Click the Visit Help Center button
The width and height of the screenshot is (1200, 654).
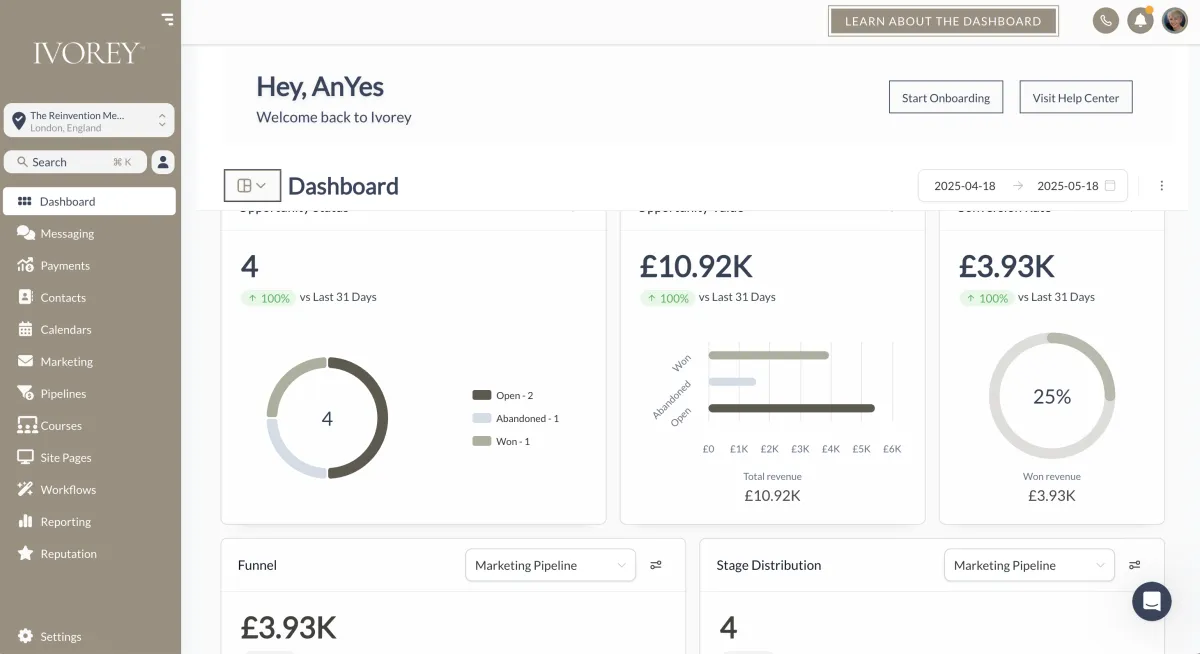(1076, 97)
